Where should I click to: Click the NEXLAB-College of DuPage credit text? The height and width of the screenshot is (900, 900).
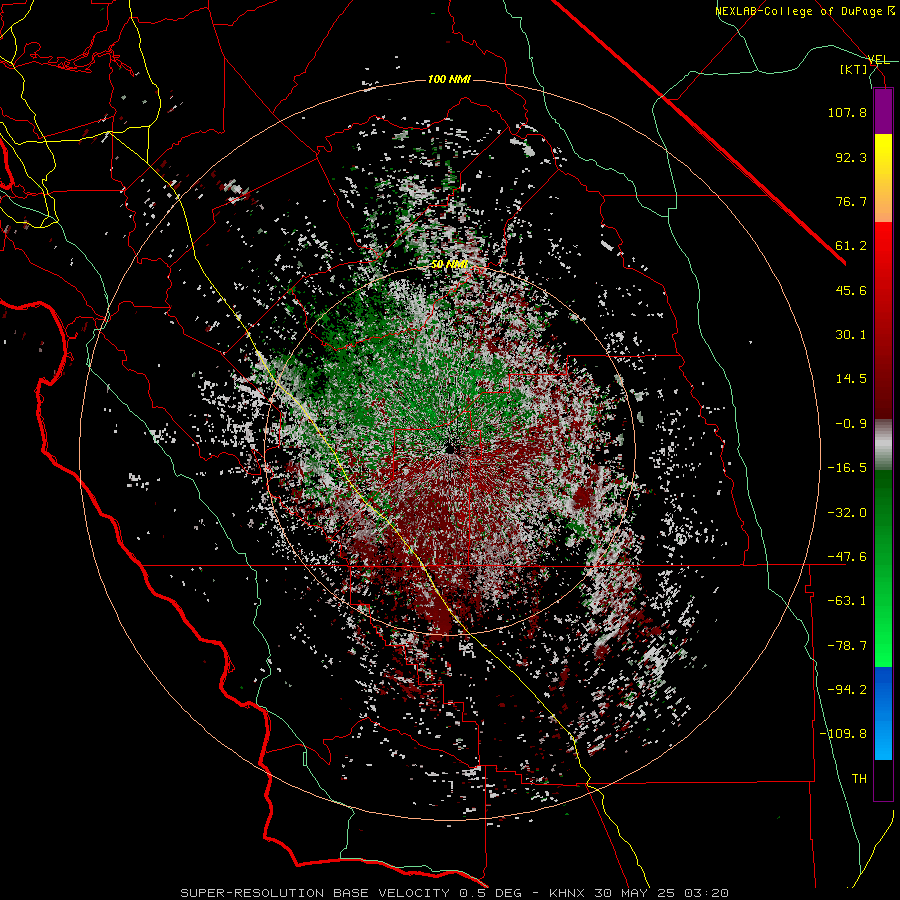[x=804, y=11]
